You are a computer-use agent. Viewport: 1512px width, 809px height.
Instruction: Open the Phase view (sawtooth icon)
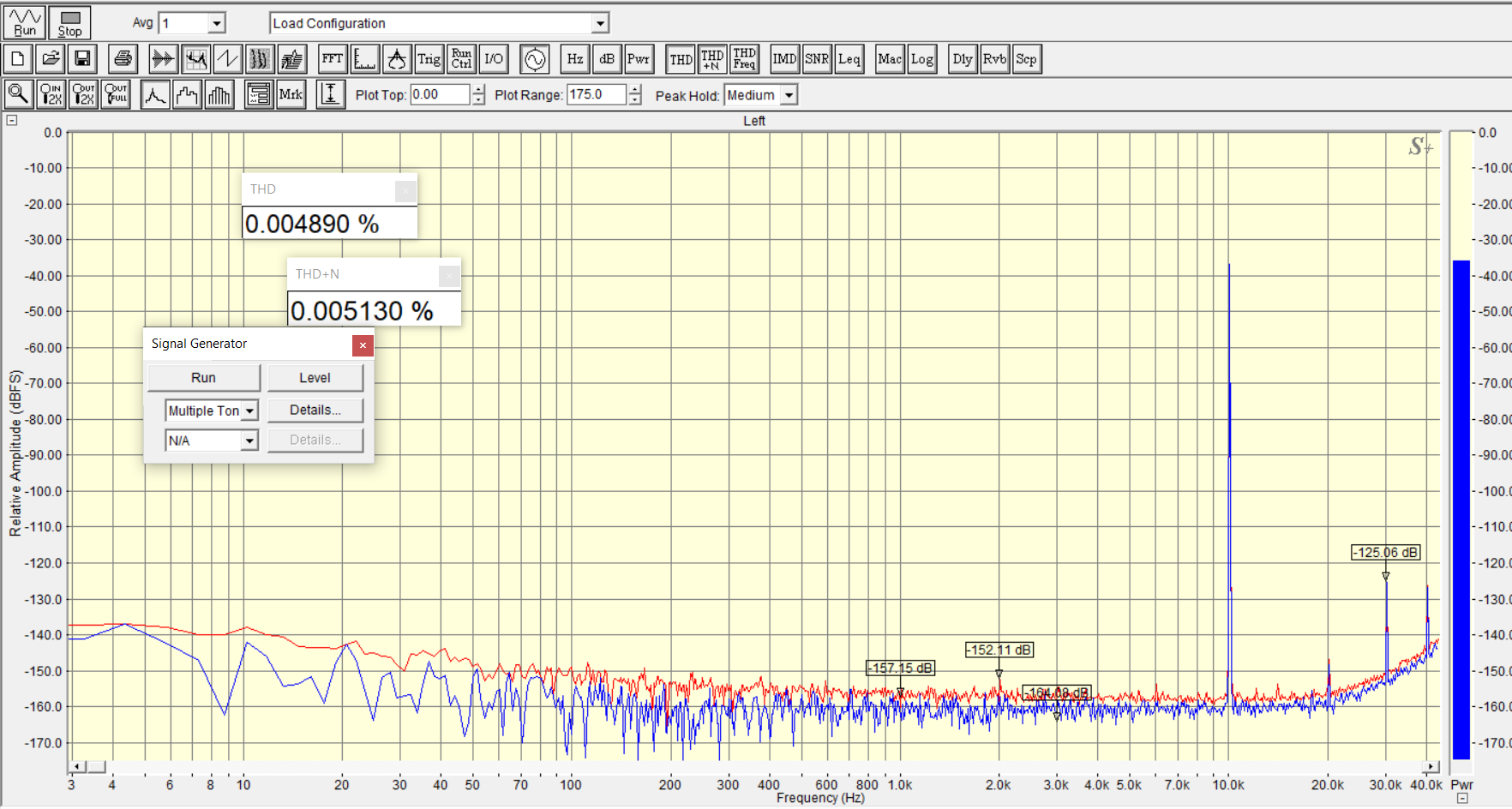(x=228, y=59)
